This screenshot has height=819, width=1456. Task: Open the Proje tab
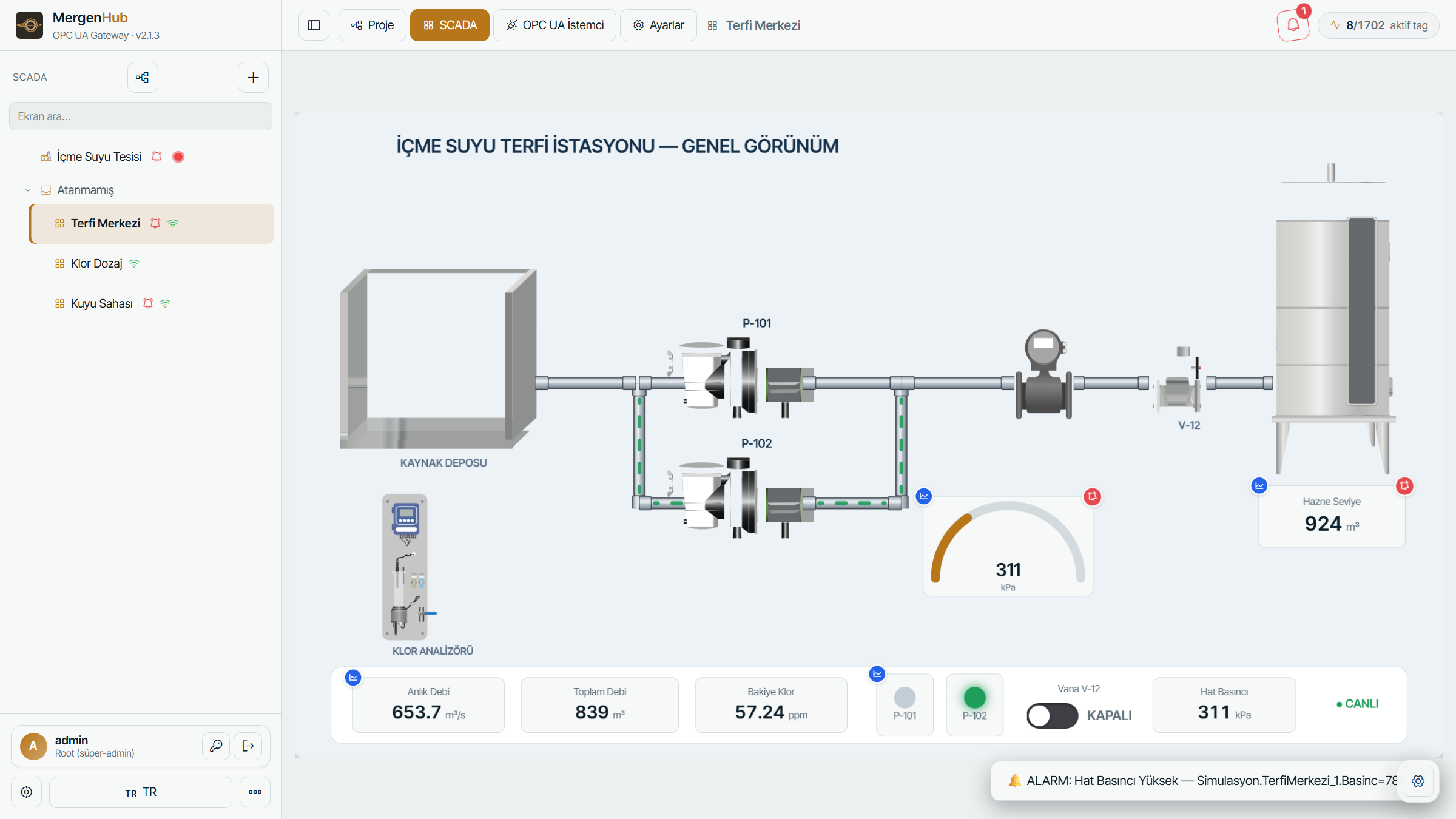click(x=372, y=25)
